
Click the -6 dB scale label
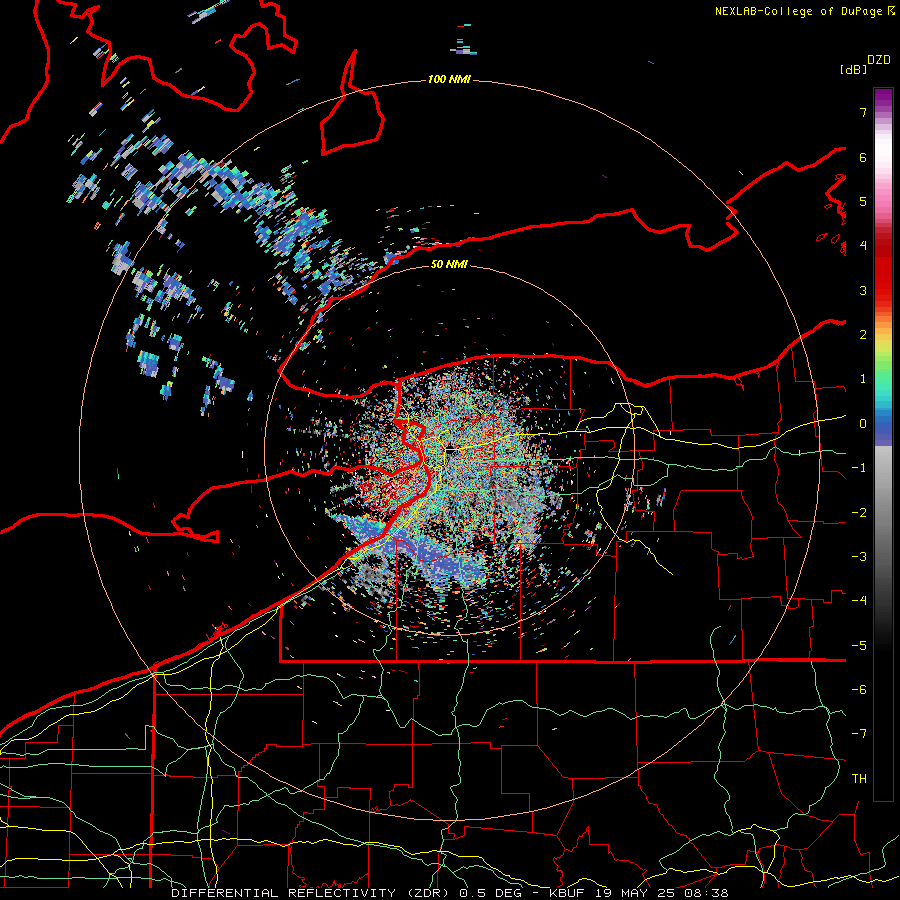coord(859,690)
